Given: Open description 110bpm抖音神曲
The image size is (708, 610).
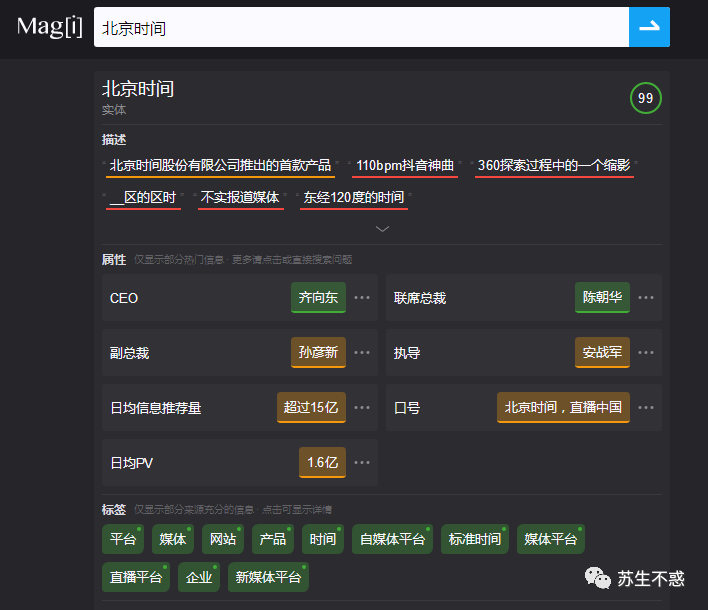Looking at the screenshot, I should coord(405,166).
